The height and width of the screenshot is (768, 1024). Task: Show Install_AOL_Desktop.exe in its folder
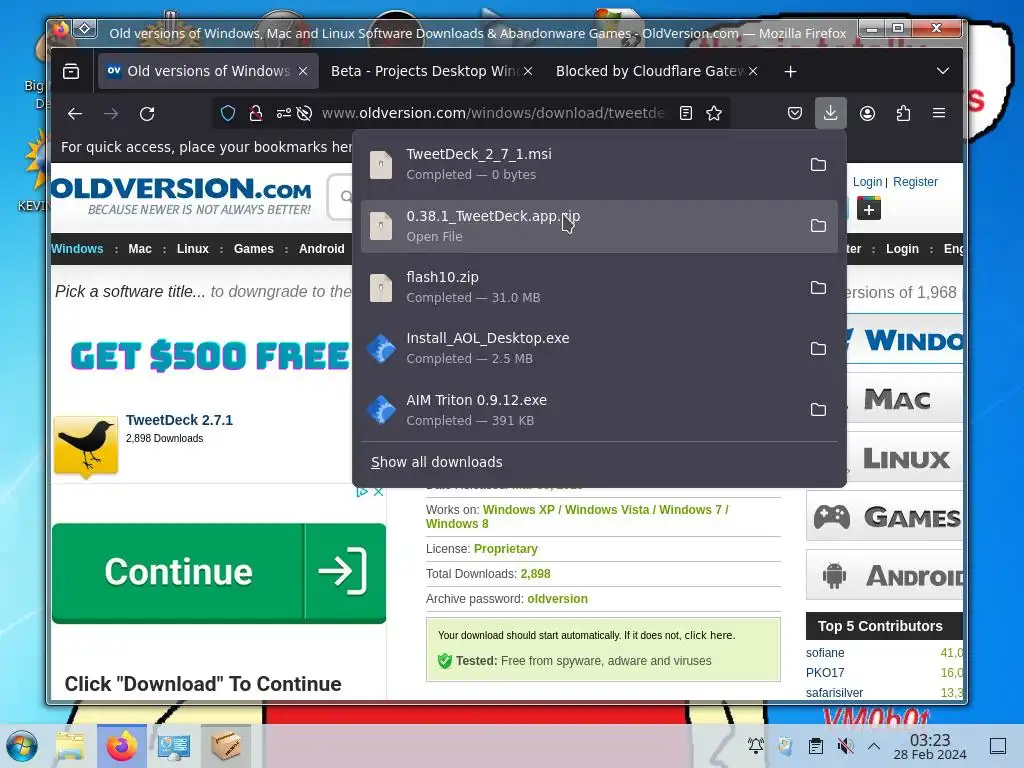pyautogui.click(x=818, y=349)
